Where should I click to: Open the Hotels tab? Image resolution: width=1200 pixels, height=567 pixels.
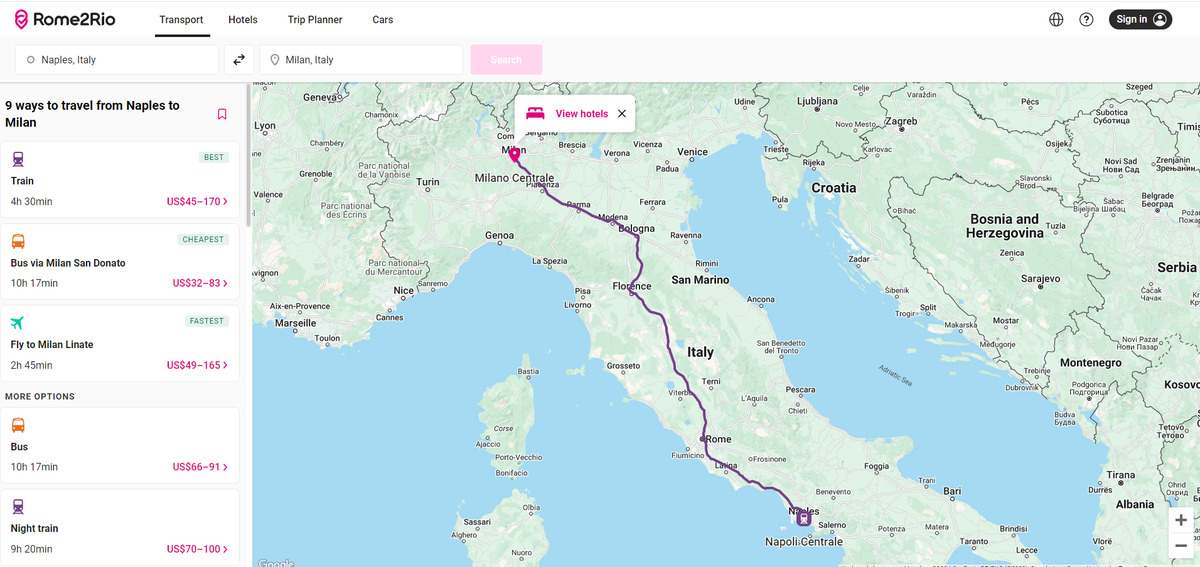(243, 20)
